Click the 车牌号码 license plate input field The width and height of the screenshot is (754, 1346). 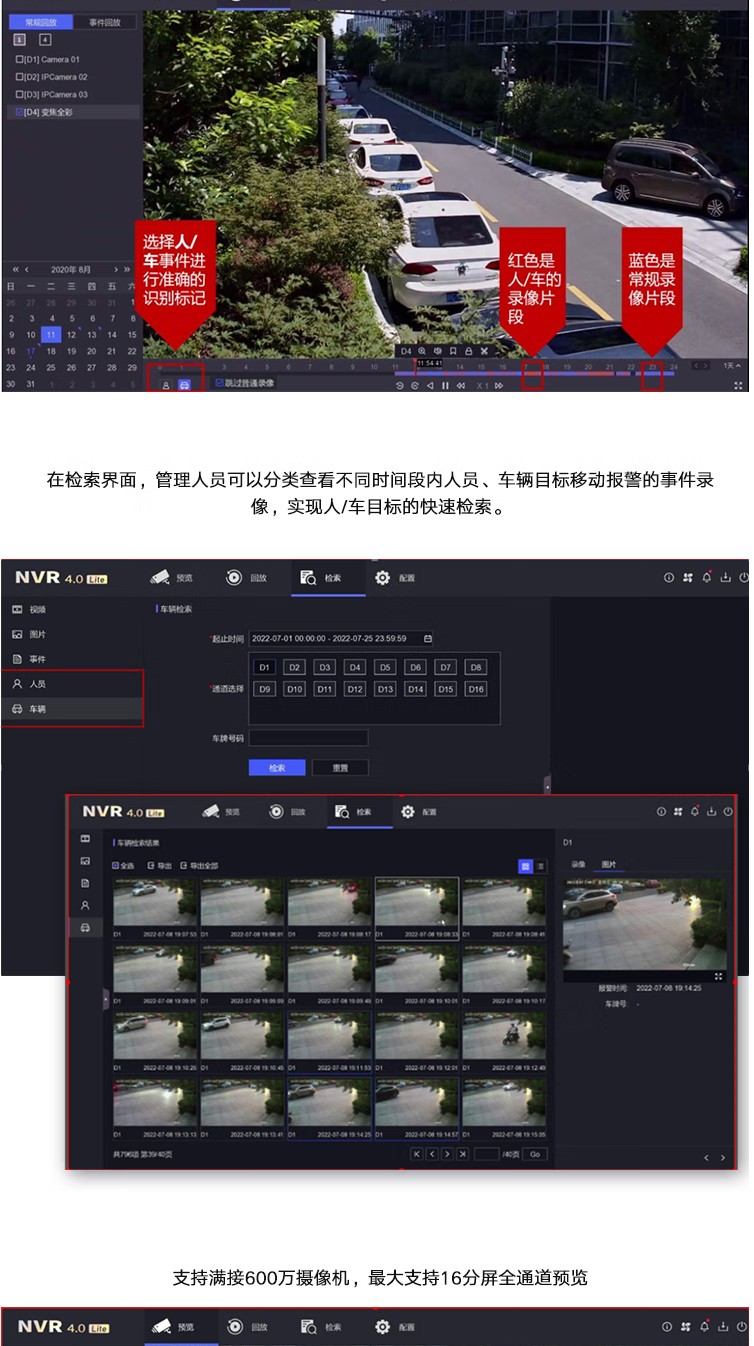308,738
